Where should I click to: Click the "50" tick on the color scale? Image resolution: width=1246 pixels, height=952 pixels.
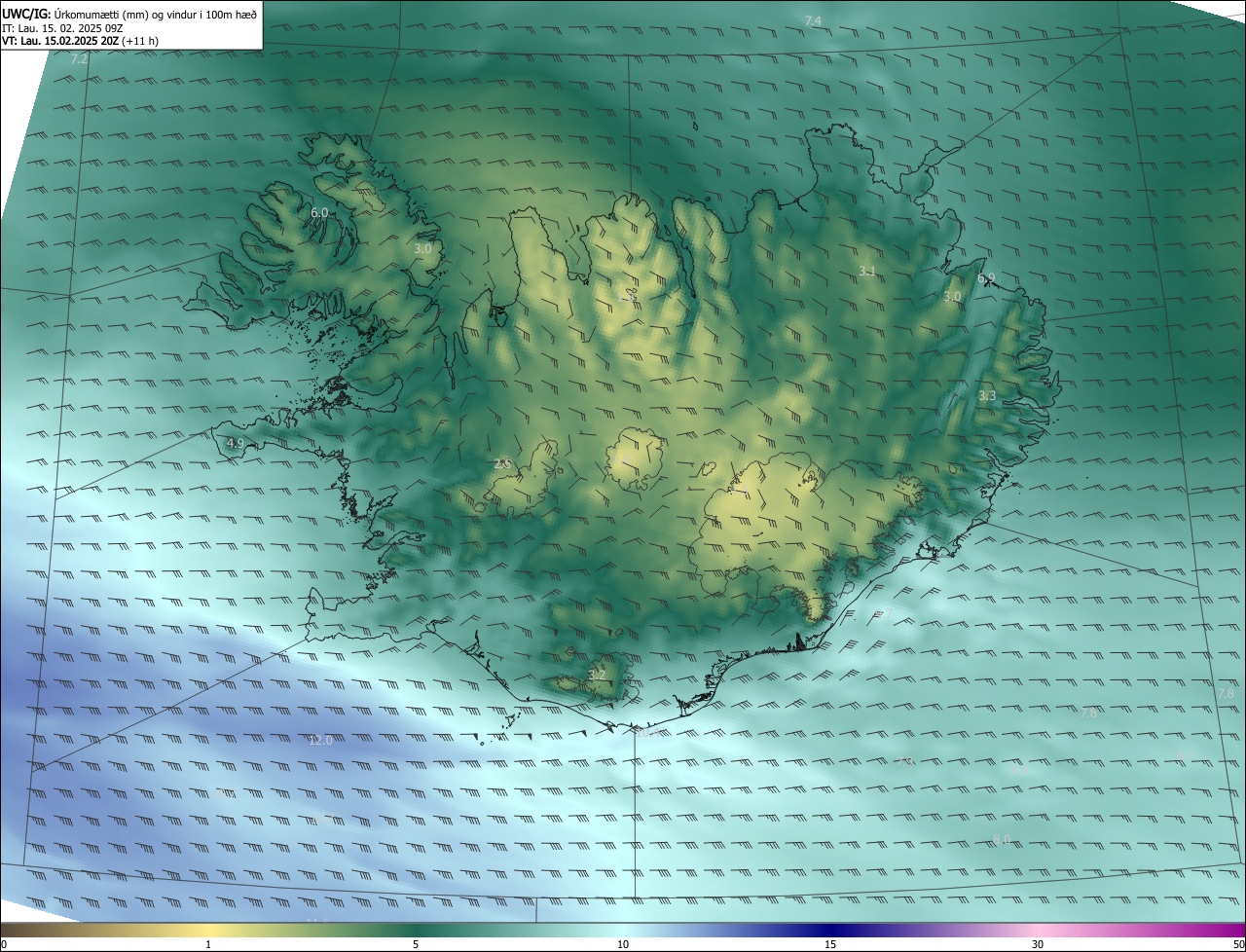tap(1239, 944)
